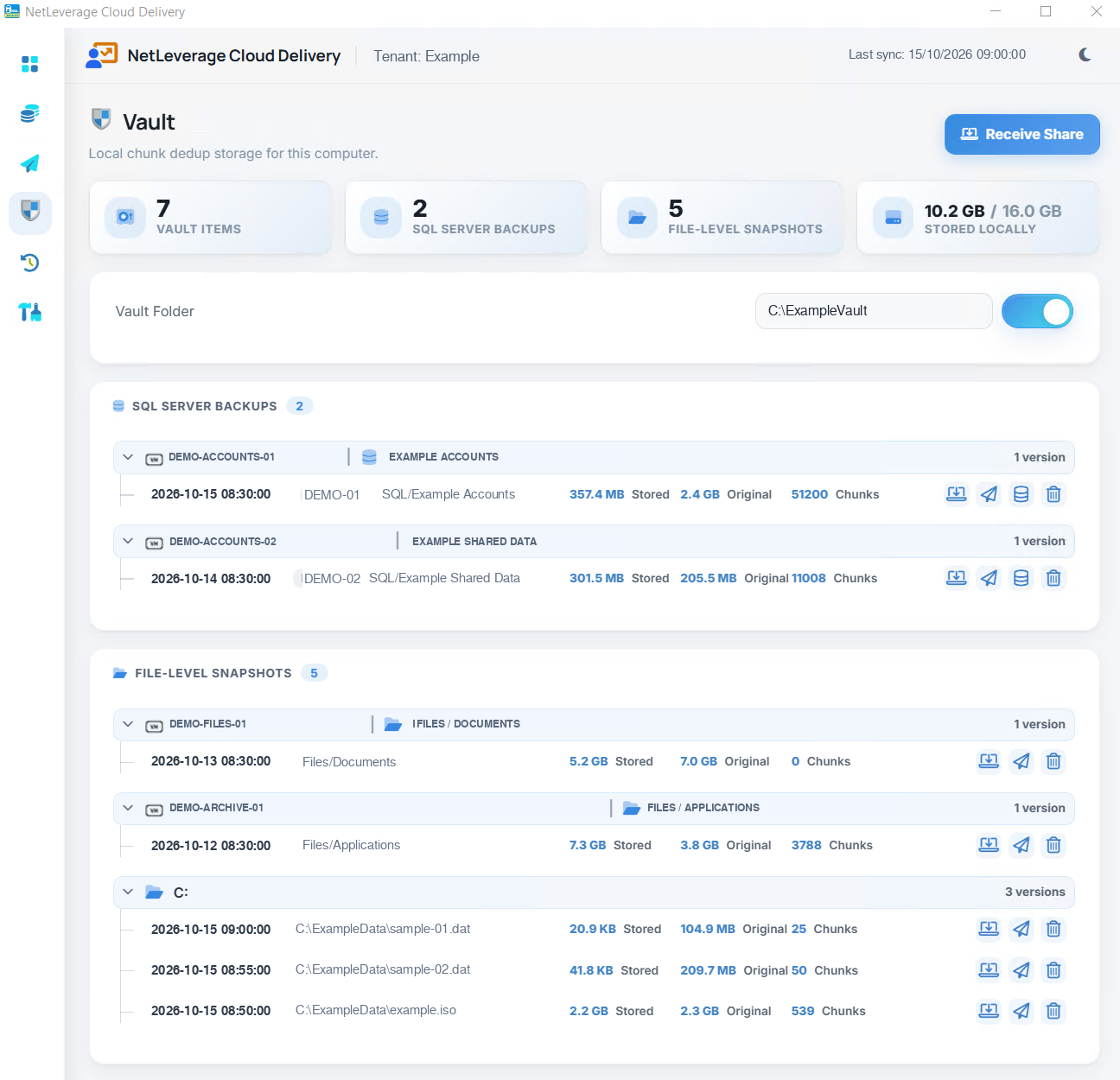Click the trash icon for sample-01.dat
The image size is (1120, 1080).
tap(1053, 929)
